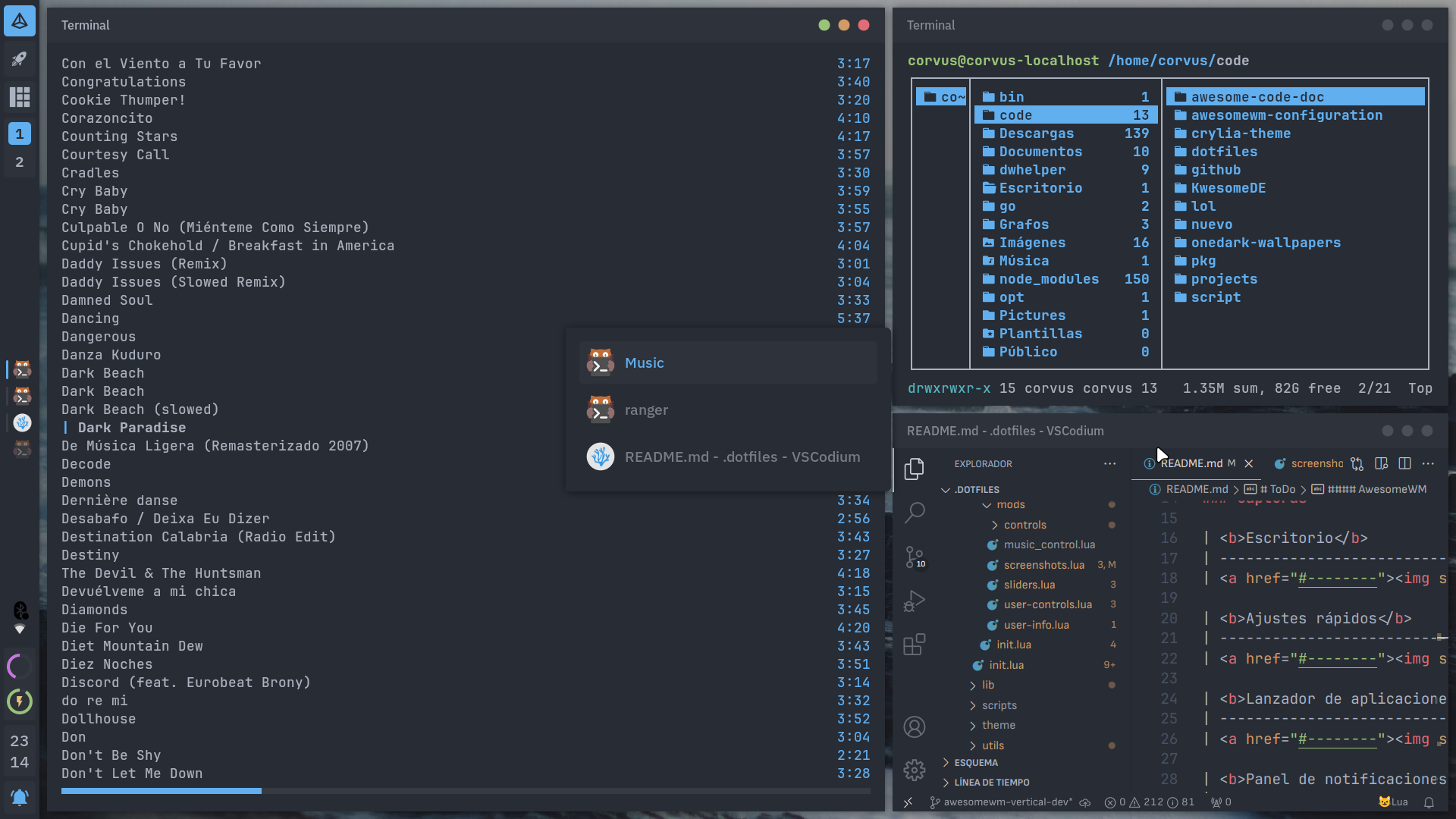Toggle the notification bell at panel bottom
The width and height of the screenshot is (1456, 819).
click(20, 797)
